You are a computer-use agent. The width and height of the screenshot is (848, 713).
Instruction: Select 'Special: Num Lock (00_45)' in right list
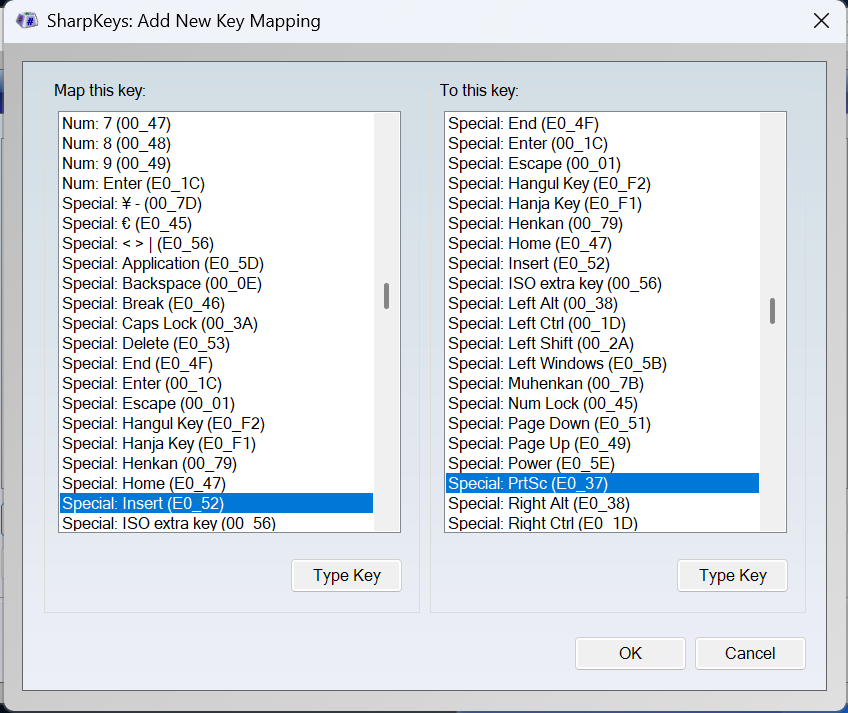(602, 404)
